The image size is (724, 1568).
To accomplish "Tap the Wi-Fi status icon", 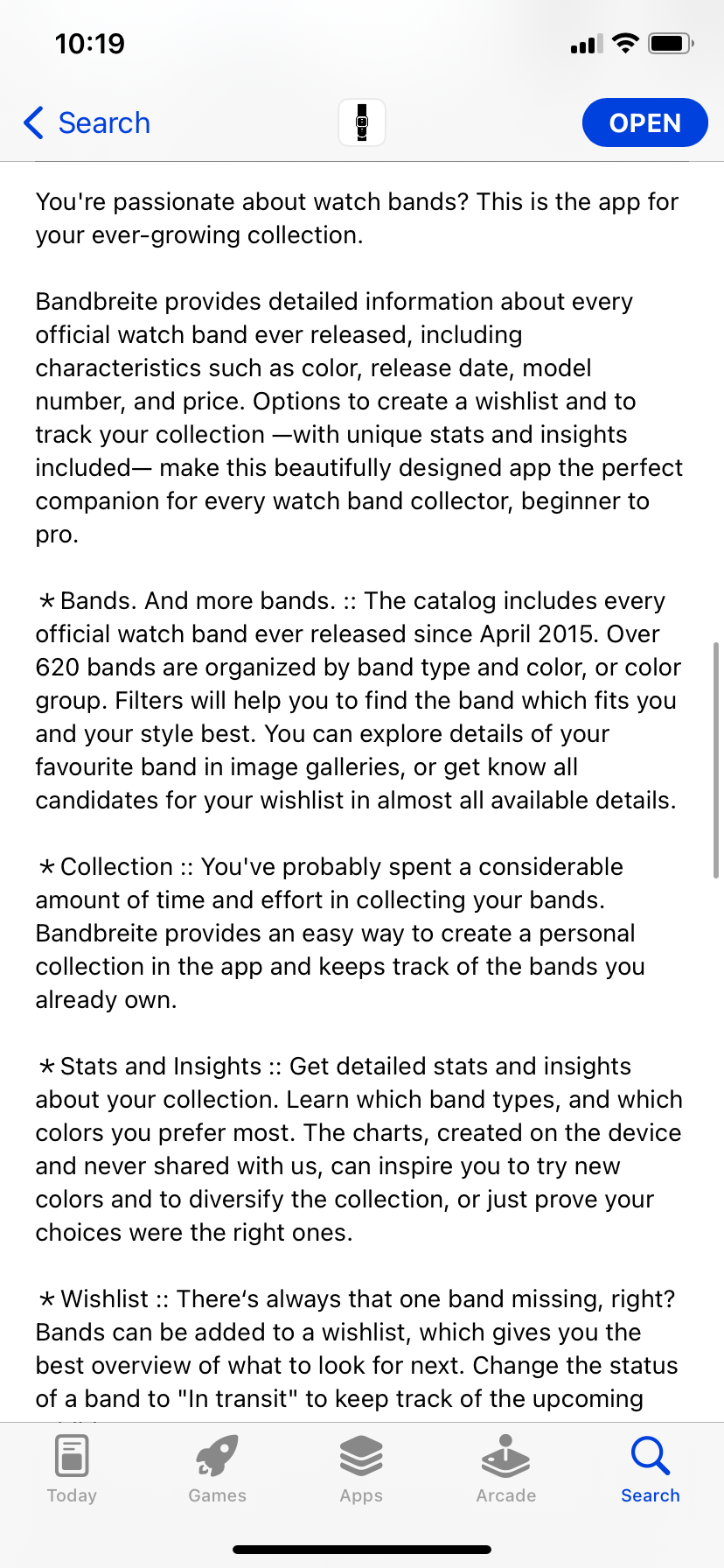I will point(625,44).
